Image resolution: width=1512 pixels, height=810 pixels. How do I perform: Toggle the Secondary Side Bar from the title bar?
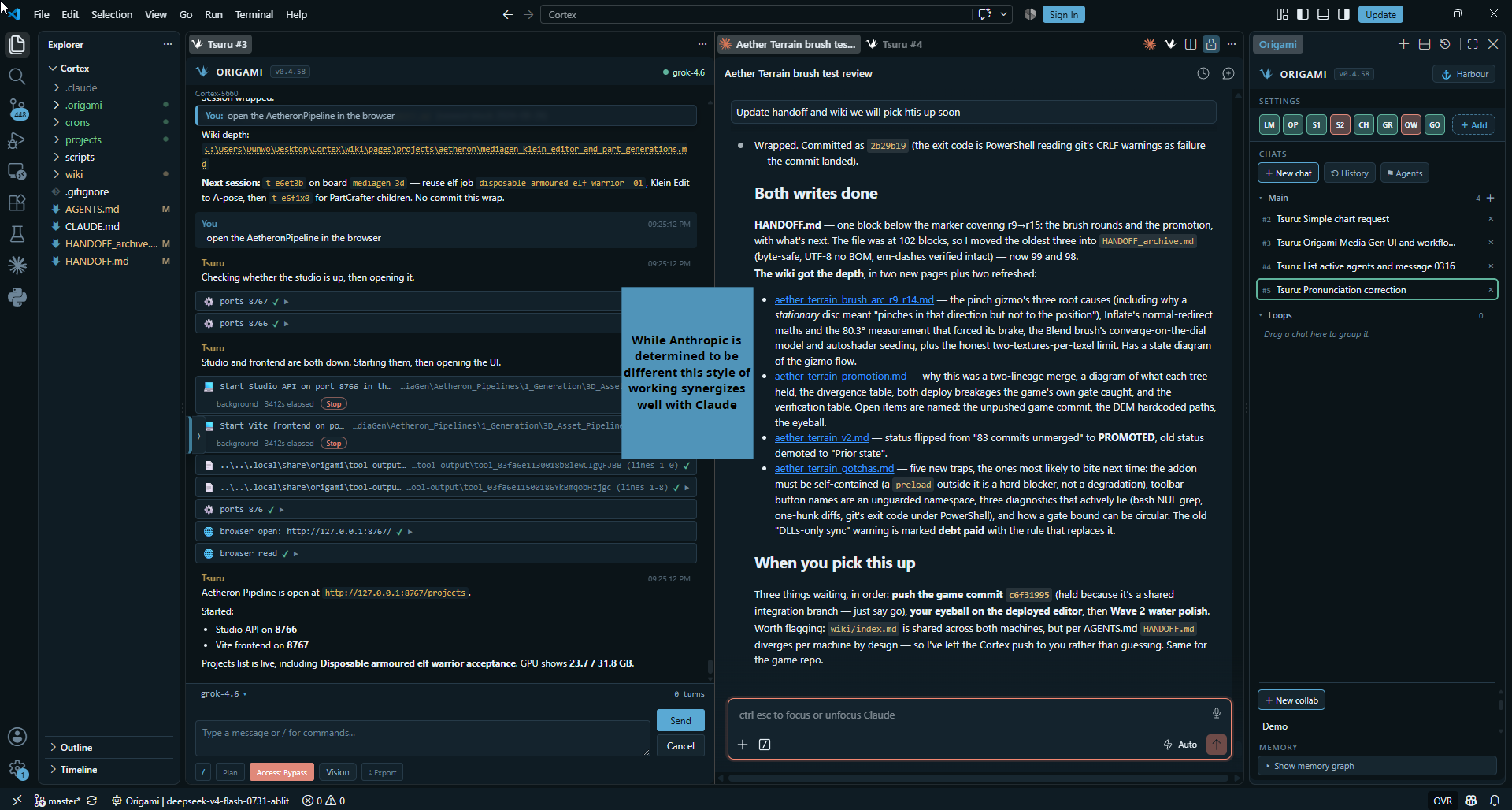pyautogui.click(x=1343, y=14)
